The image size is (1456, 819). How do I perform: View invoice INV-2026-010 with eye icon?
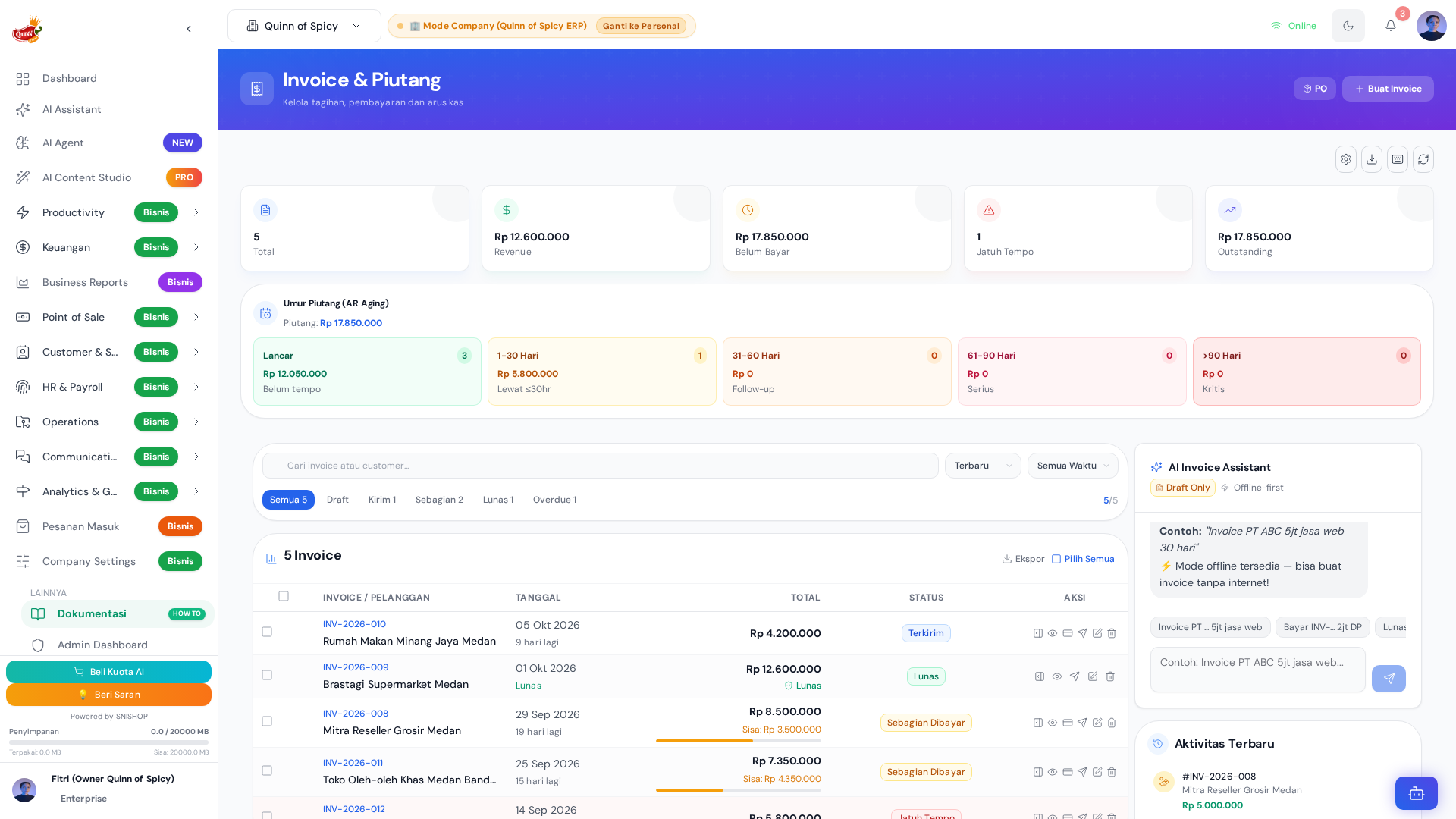1053,633
